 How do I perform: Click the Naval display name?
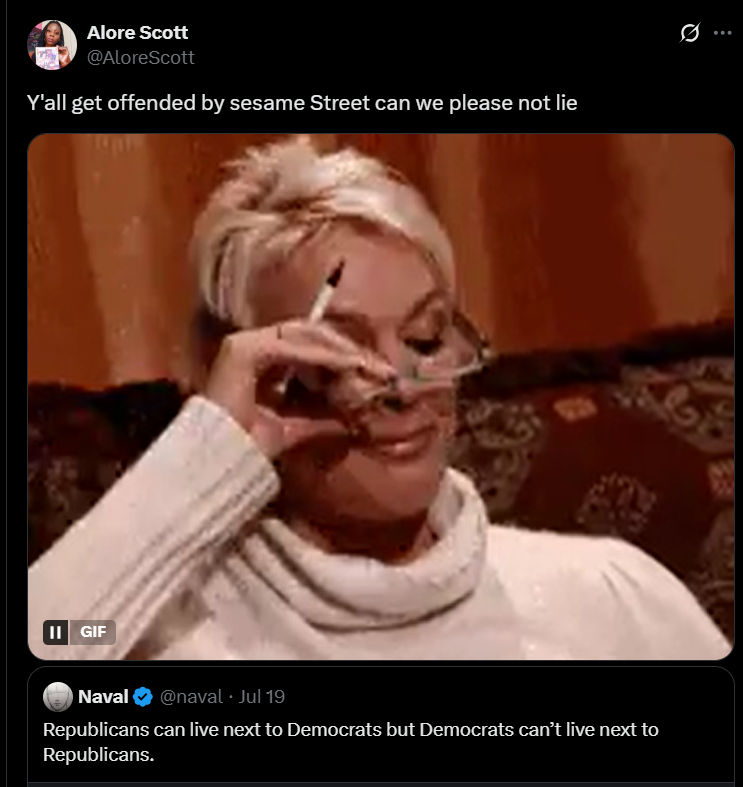pyautogui.click(x=103, y=697)
